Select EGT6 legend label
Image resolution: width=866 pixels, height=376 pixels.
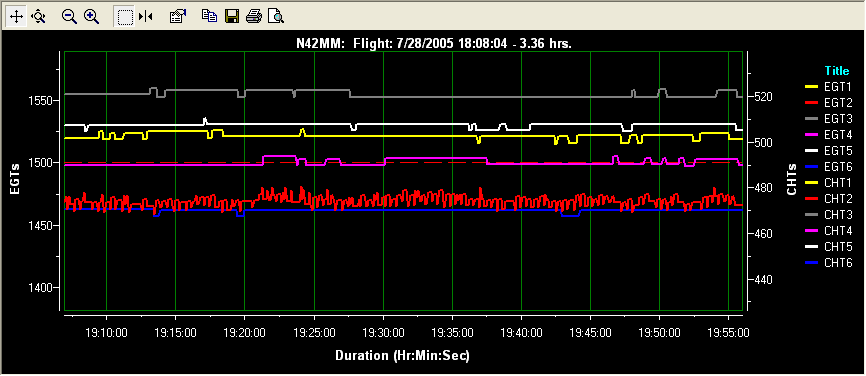click(838, 166)
